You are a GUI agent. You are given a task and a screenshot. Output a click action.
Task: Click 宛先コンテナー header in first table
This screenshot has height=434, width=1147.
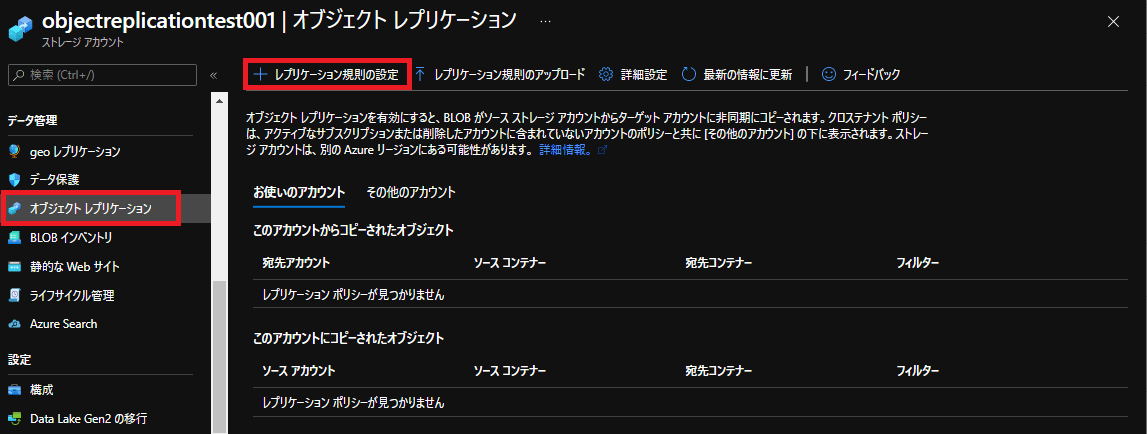(x=719, y=262)
